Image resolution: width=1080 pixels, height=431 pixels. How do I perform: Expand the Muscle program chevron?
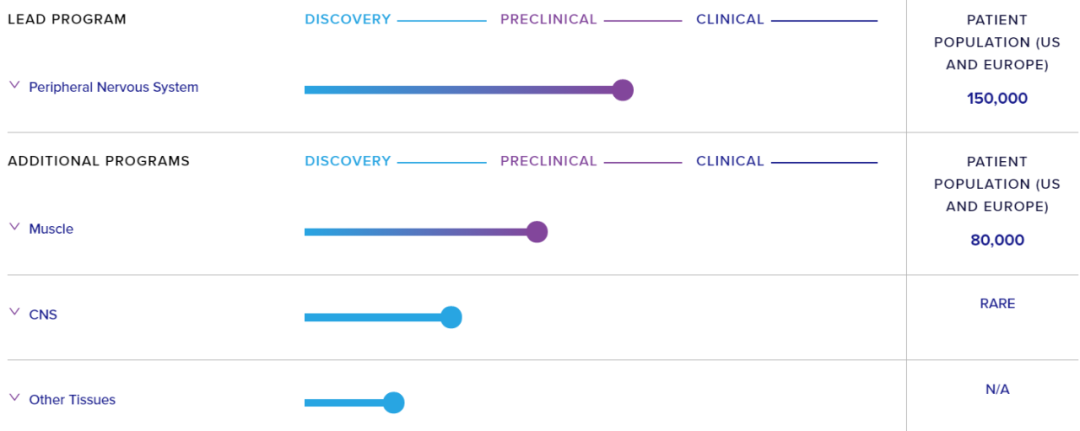point(14,228)
